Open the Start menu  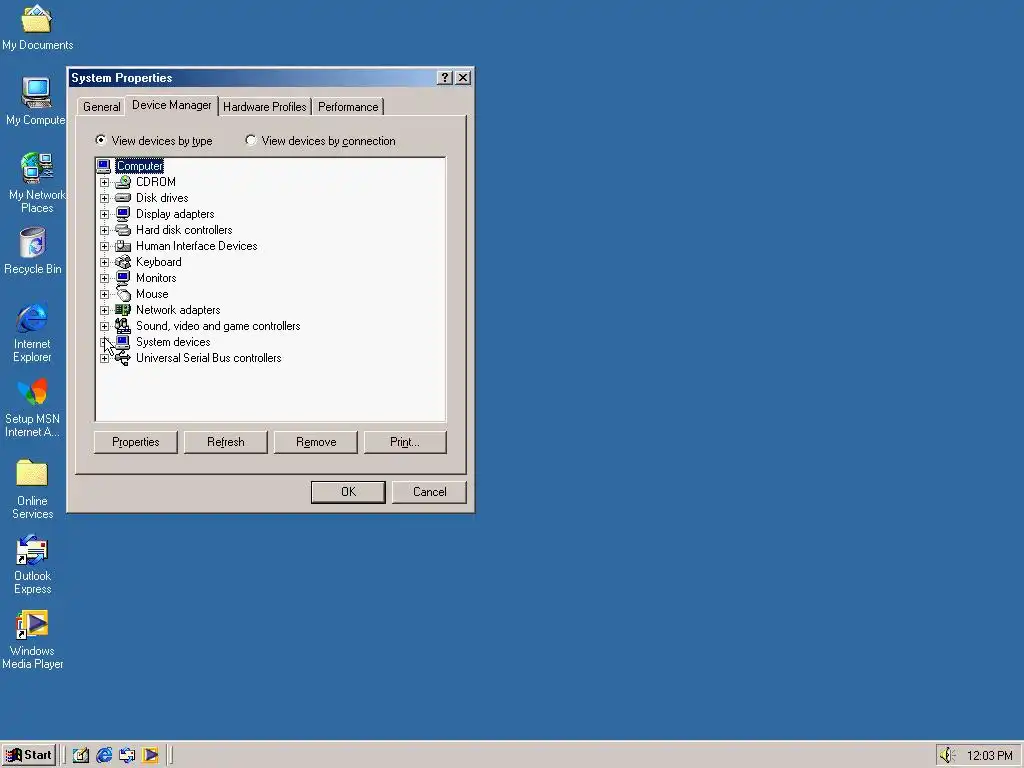click(29, 755)
